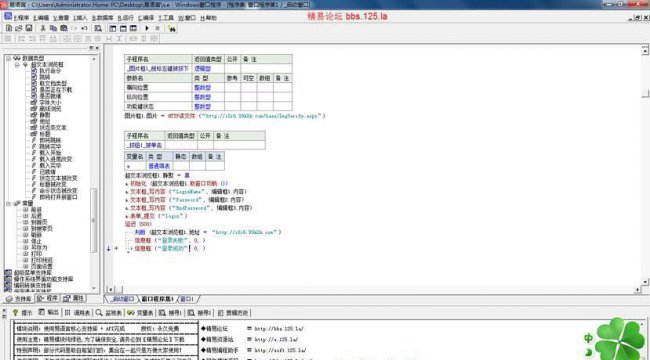Viewport: 650px width, 360px height.
Task: Select 是否正在下载 in the tree
Action: [56, 90]
